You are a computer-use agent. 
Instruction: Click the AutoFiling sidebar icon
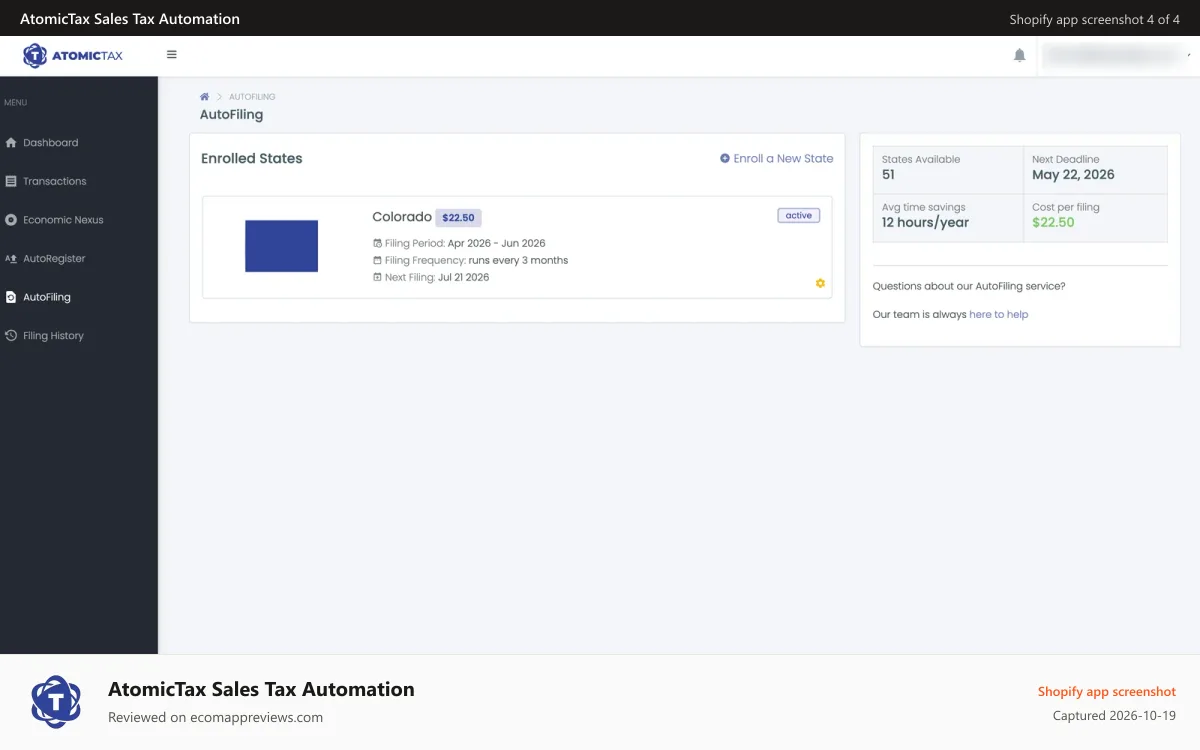pos(11,297)
